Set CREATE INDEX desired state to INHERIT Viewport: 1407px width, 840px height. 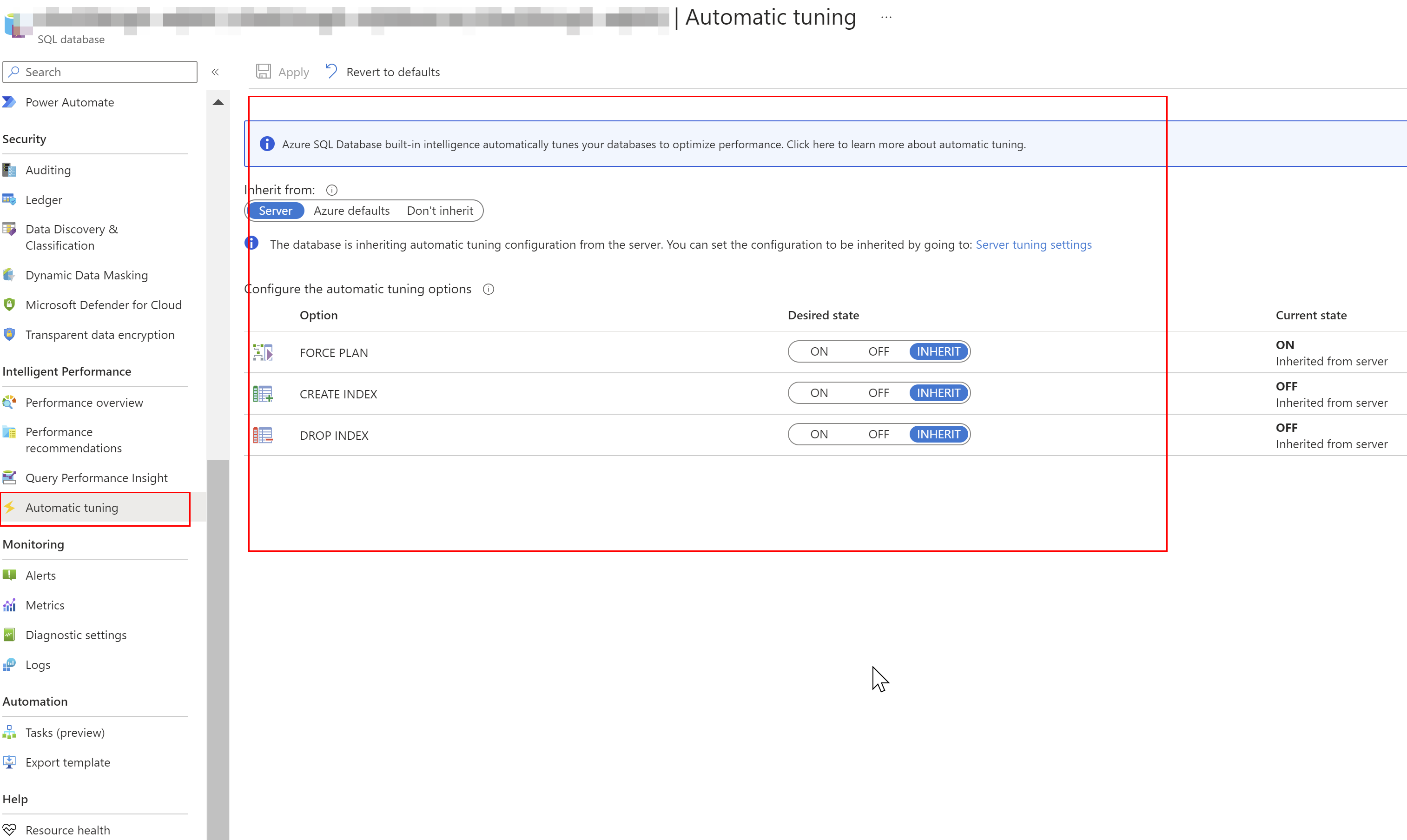[938, 393]
